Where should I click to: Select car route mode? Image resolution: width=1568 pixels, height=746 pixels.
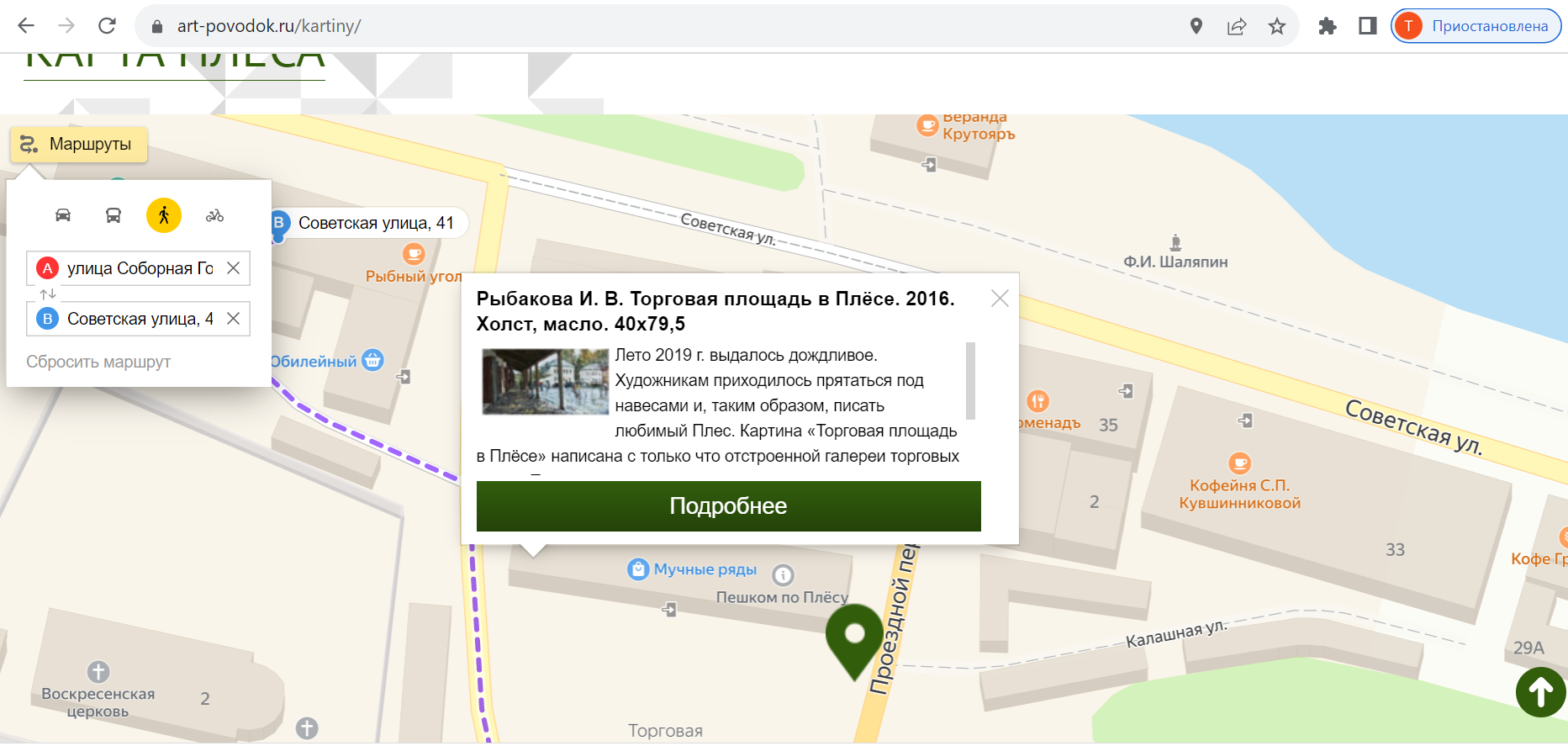click(x=63, y=215)
